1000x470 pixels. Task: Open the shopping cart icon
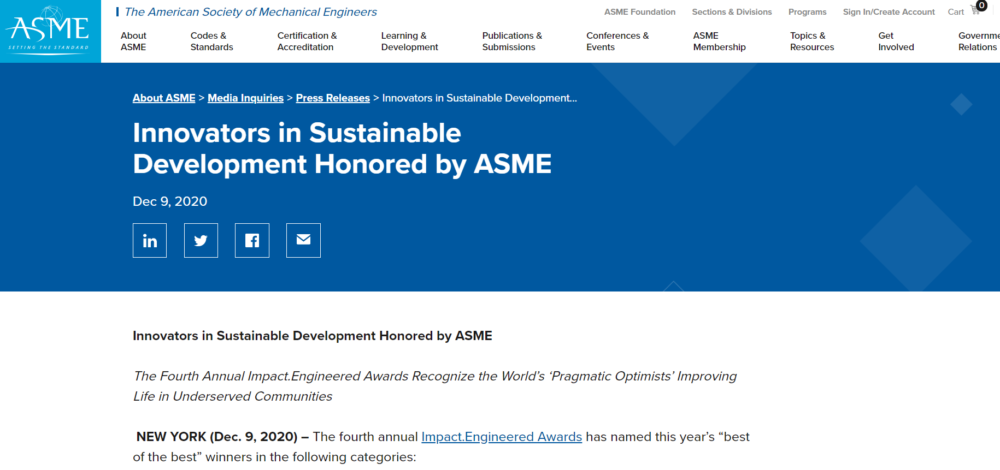coord(975,11)
